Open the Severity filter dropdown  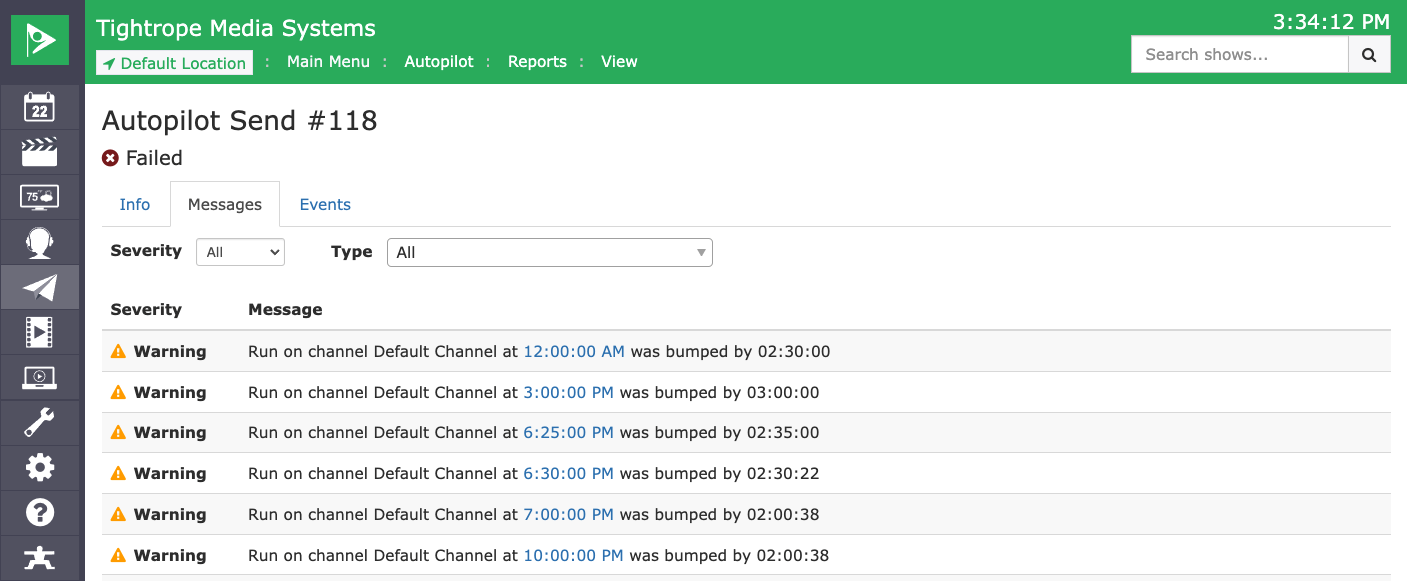click(240, 252)
